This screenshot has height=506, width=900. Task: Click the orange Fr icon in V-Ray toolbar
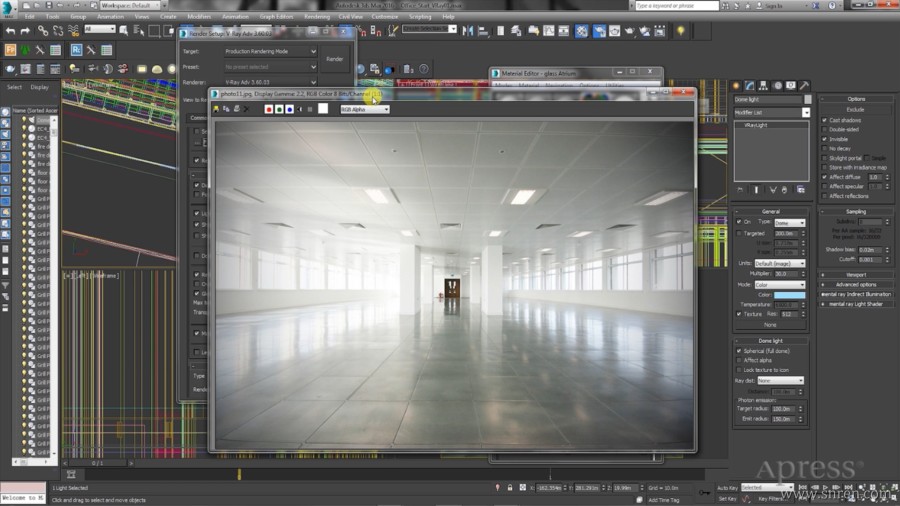(x=10, y=50)
